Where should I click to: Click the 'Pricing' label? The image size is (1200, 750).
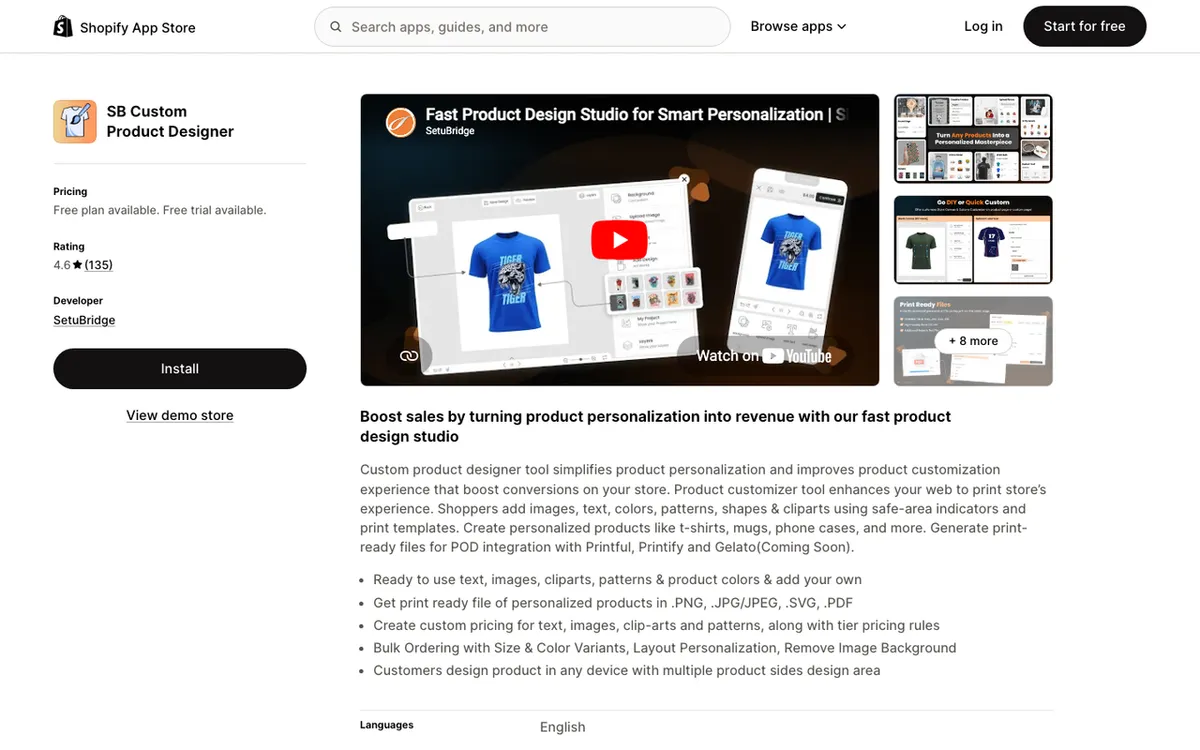[x=70, y=191]
